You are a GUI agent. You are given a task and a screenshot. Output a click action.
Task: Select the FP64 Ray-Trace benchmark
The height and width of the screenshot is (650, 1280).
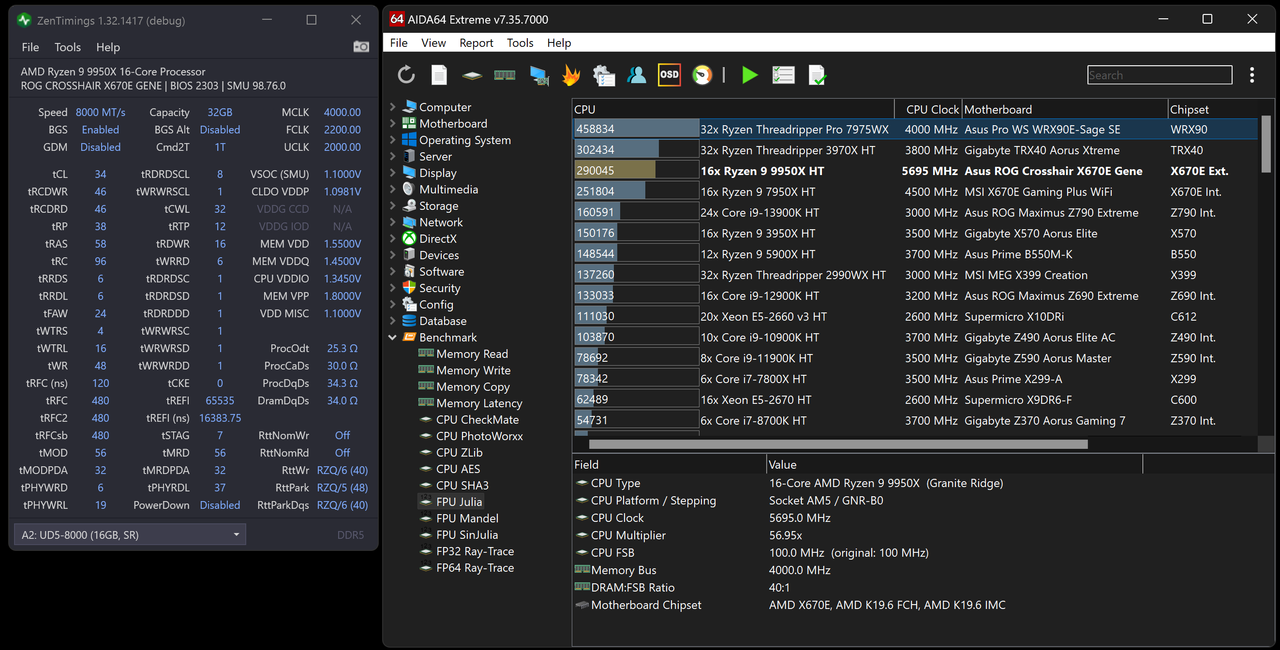pos(475,568)
